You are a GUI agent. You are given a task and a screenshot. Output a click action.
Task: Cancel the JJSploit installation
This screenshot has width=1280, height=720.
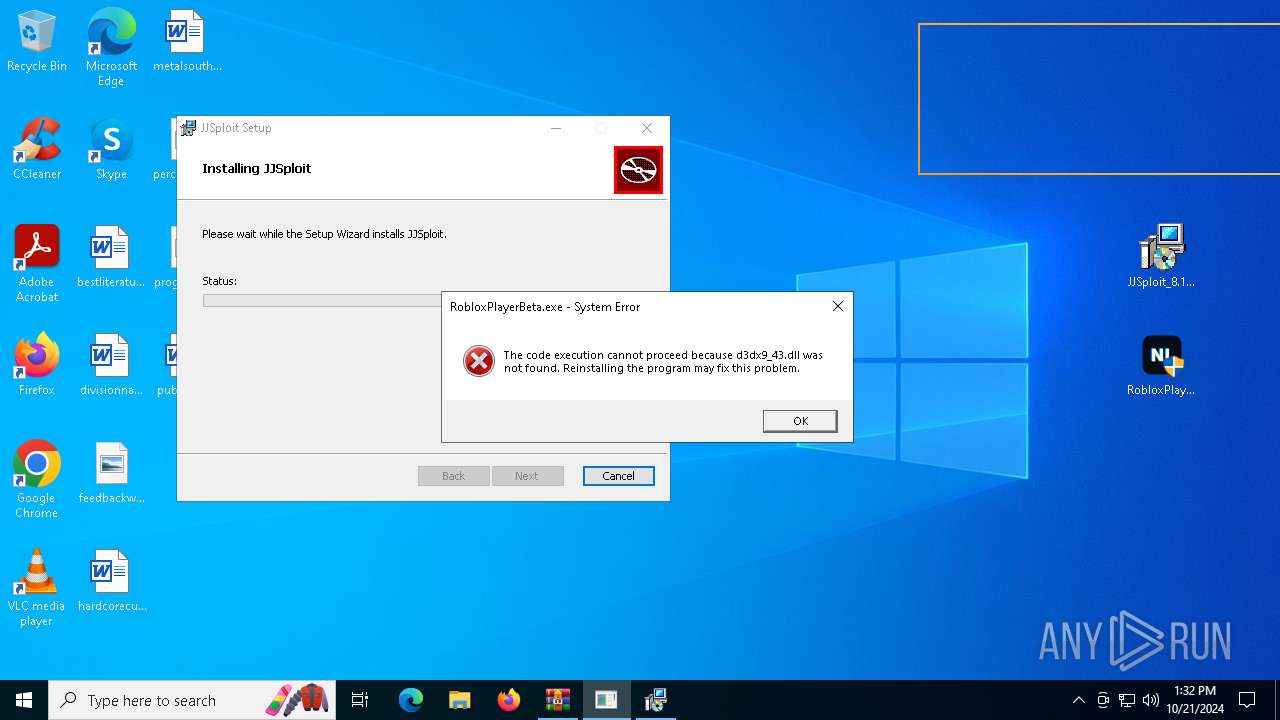pyautogui.click(x=618, y=476)
